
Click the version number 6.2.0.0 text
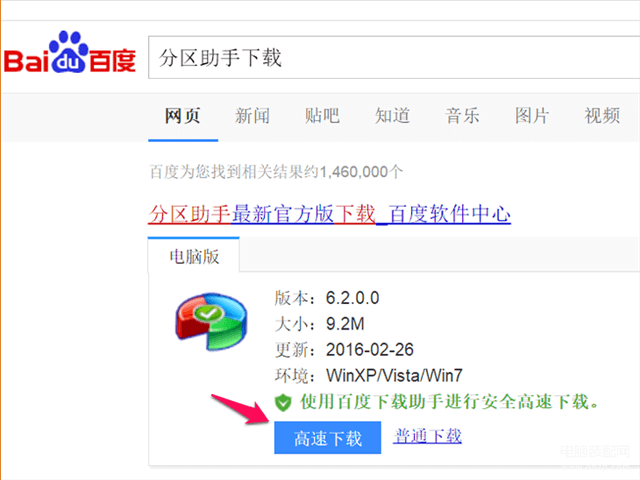pyautogui.click(x=352, y=298)
